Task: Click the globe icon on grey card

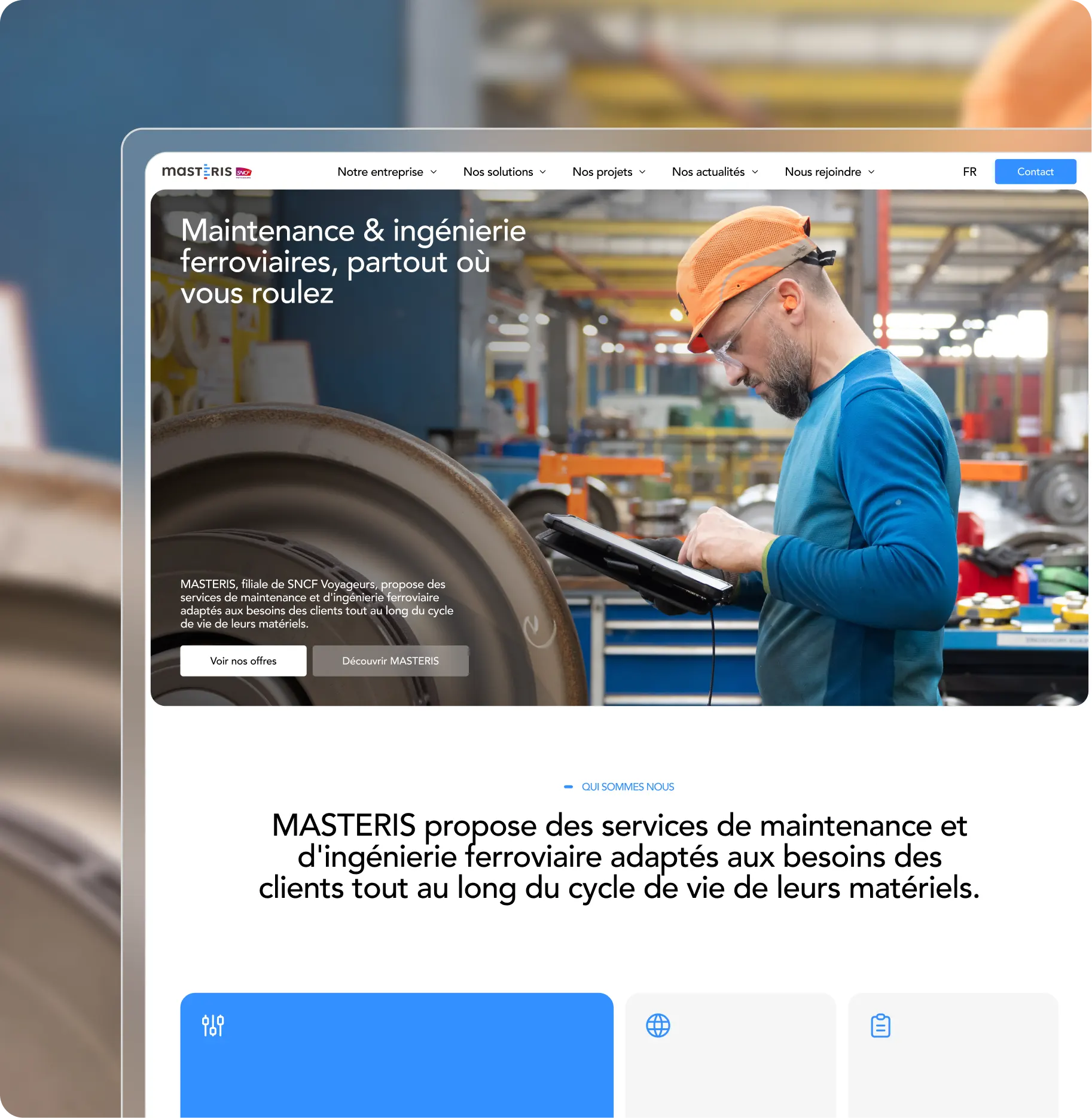Action: pos(658,1025)
